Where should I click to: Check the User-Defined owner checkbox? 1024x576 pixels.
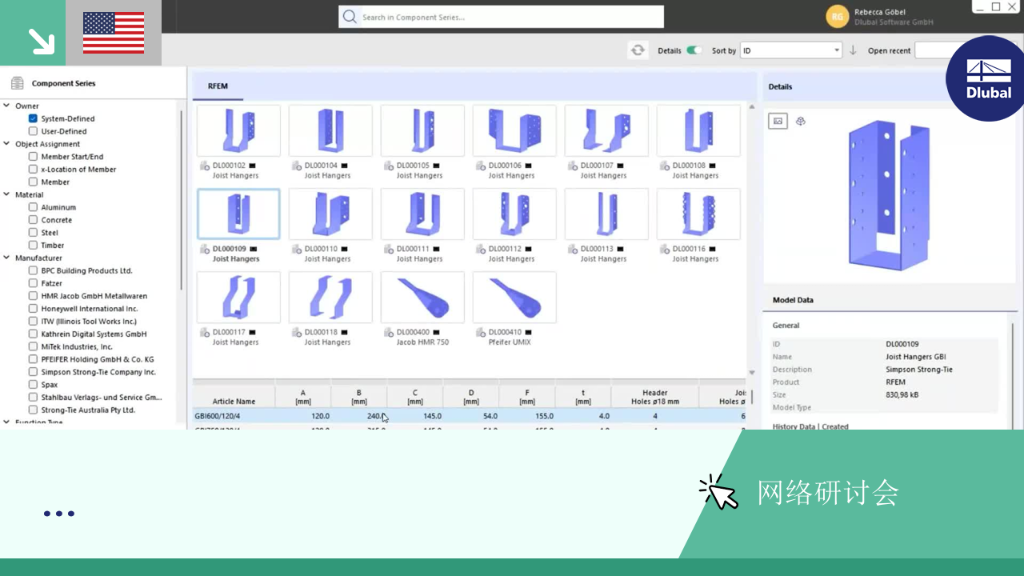pyautogui.click(x=33, y=131)
